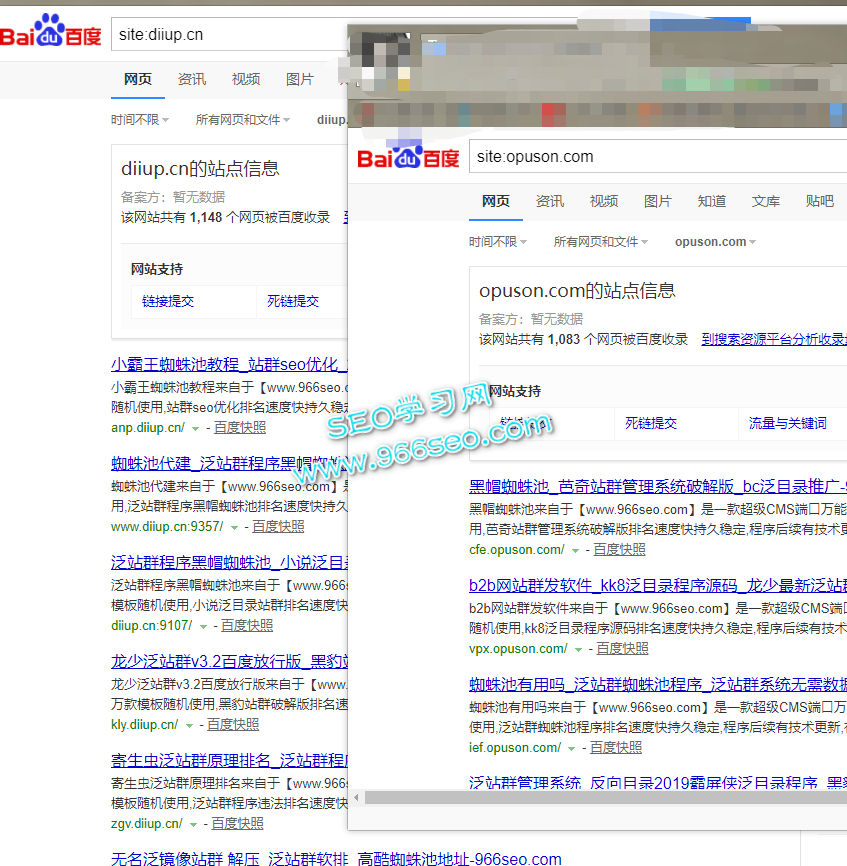Expand 所有网页和文件 filter in the opuson.com window
The image size is (847, 866).
(600, 242)
